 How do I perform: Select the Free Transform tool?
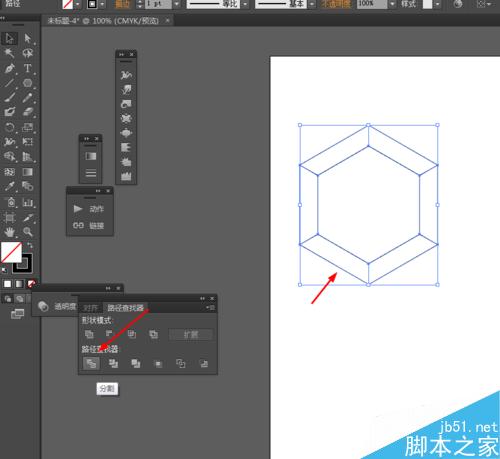pos(27,142)
